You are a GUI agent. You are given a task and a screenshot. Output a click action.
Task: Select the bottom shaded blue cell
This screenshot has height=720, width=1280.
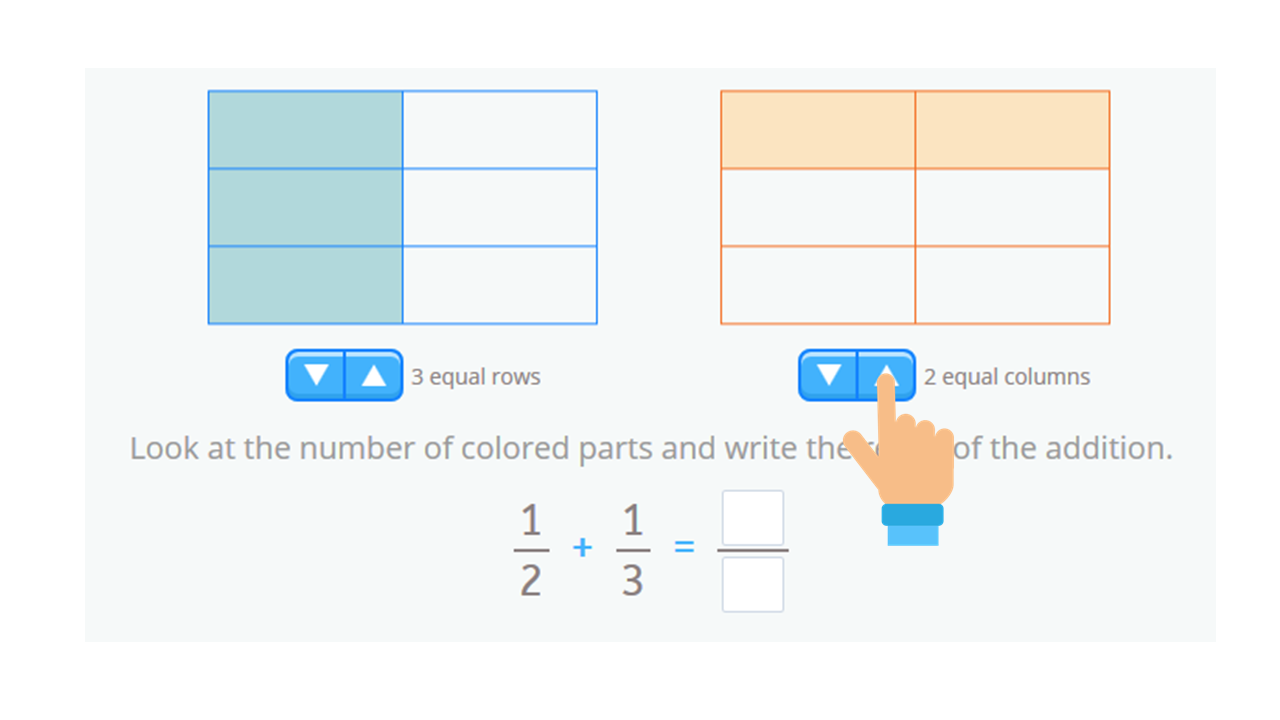pyautogui.click(x=305, y=283)
